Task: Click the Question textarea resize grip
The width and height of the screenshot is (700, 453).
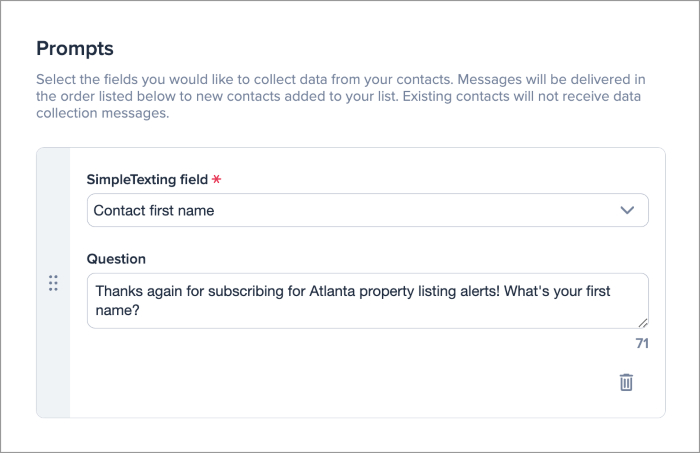Action: [x=642, y=322]
